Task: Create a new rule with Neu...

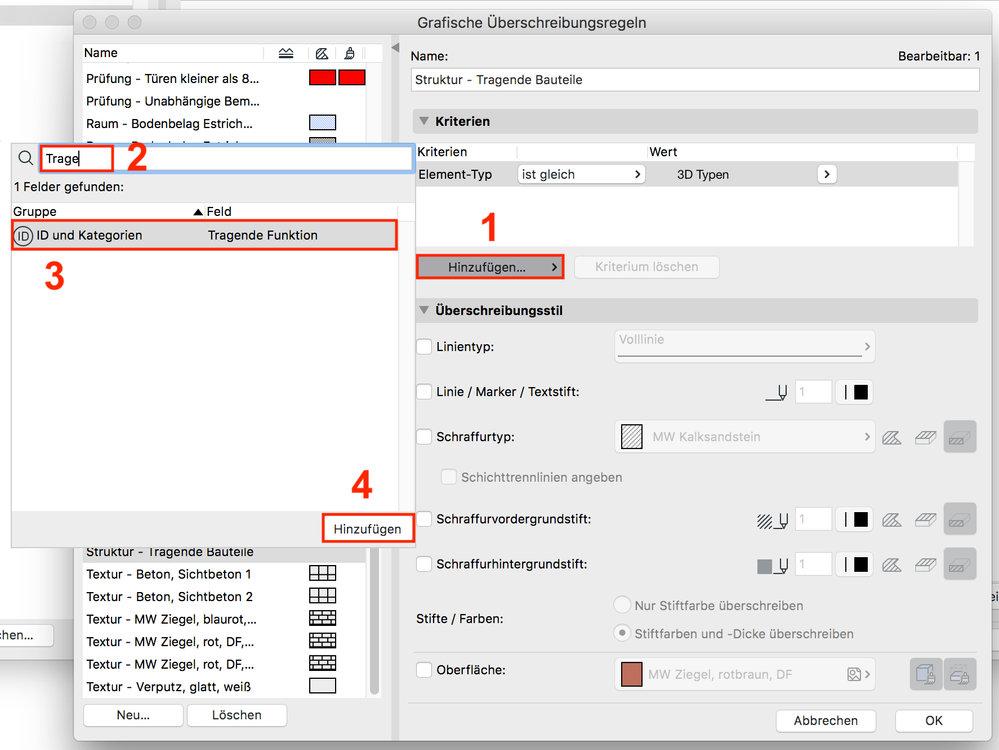Action: (x=133, y=715)
